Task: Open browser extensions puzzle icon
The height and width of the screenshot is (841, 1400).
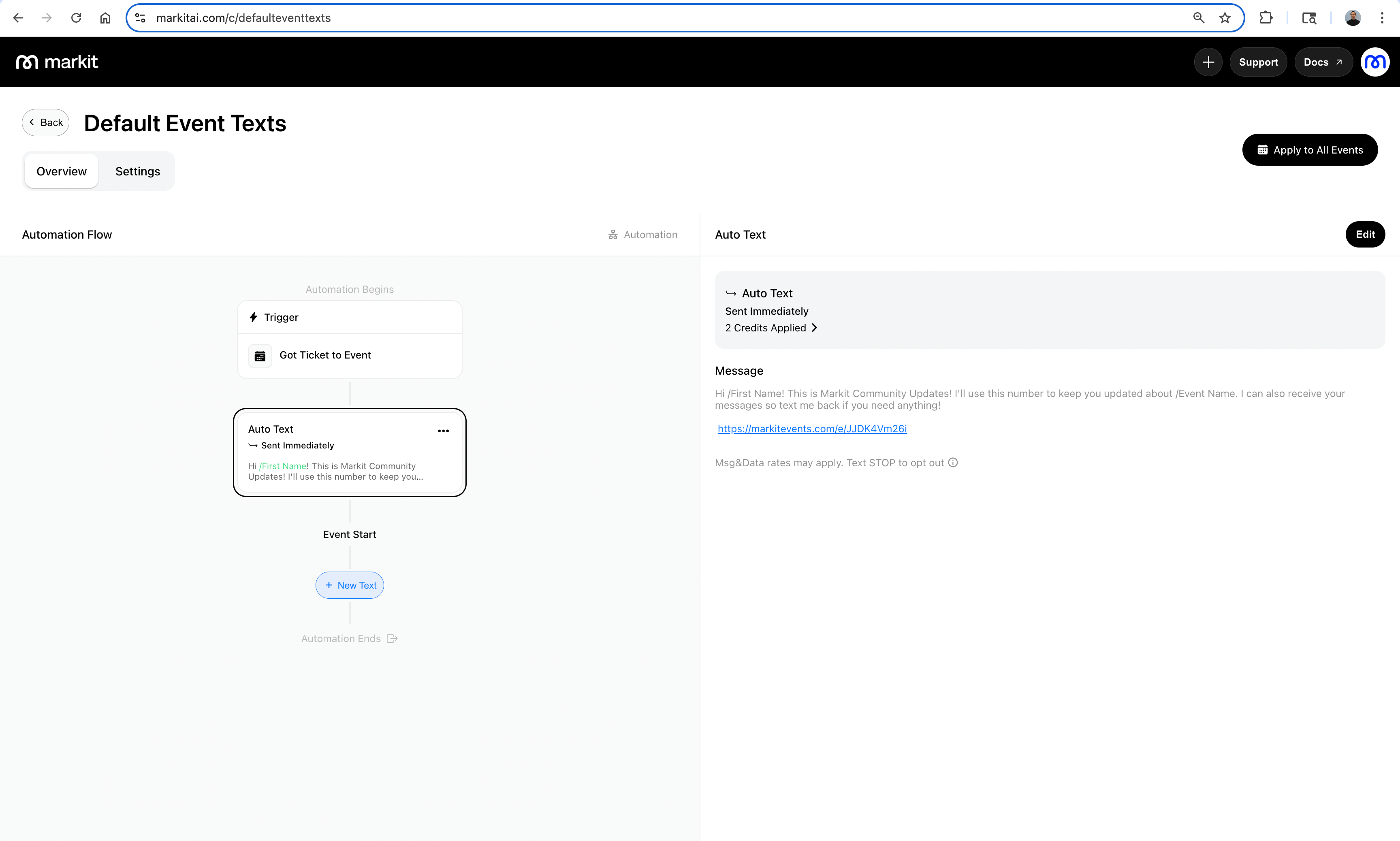Action: (1266, 18)
